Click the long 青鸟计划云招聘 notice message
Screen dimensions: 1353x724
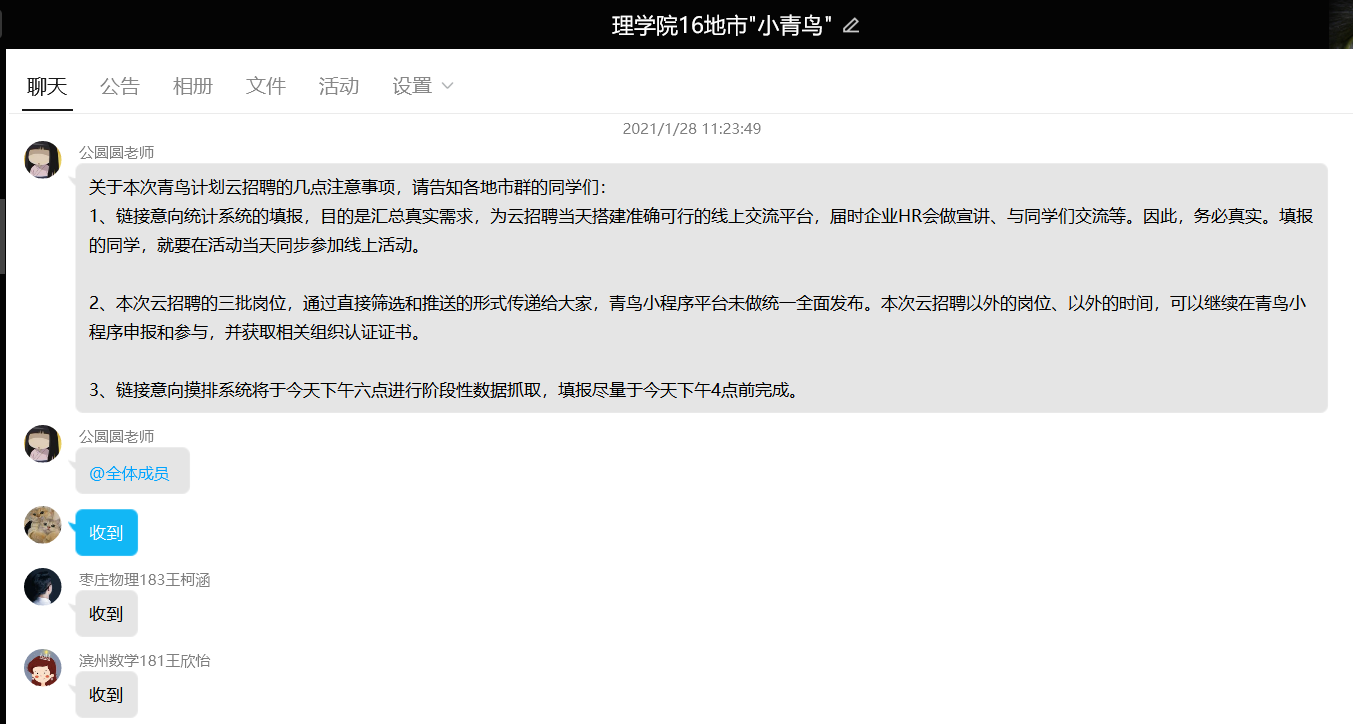coord(700,288)
